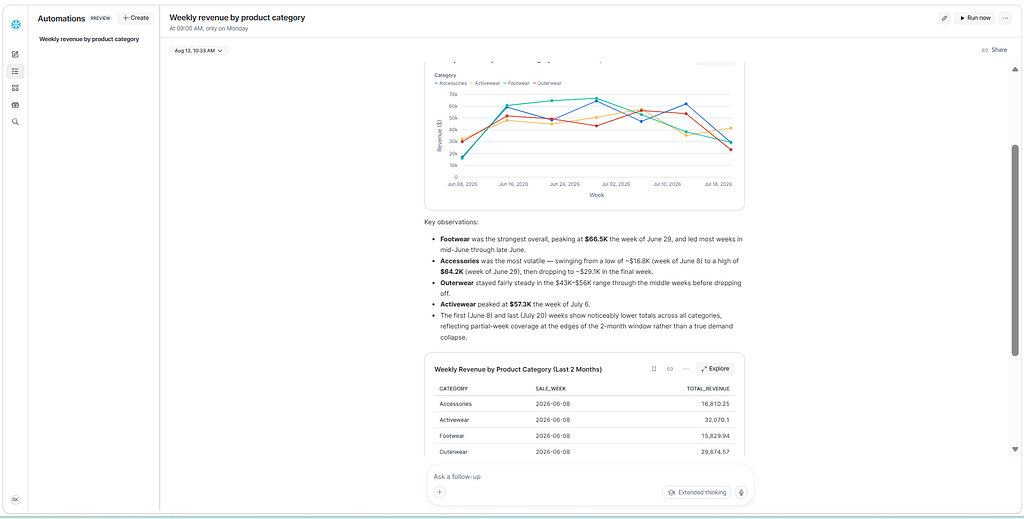This screenshot has width=1024, height=519.
Task: Toggle the Footwear series in chart legend
Action: [517, 83]
